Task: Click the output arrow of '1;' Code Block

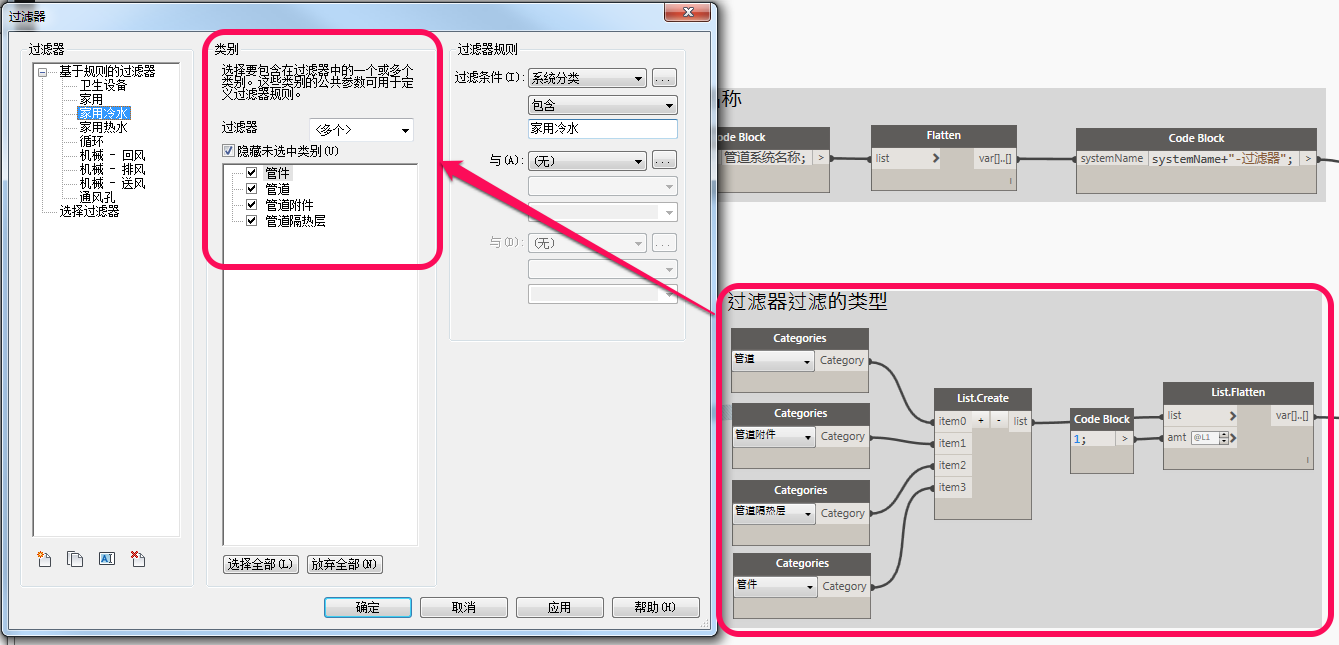Action: 1125,438
